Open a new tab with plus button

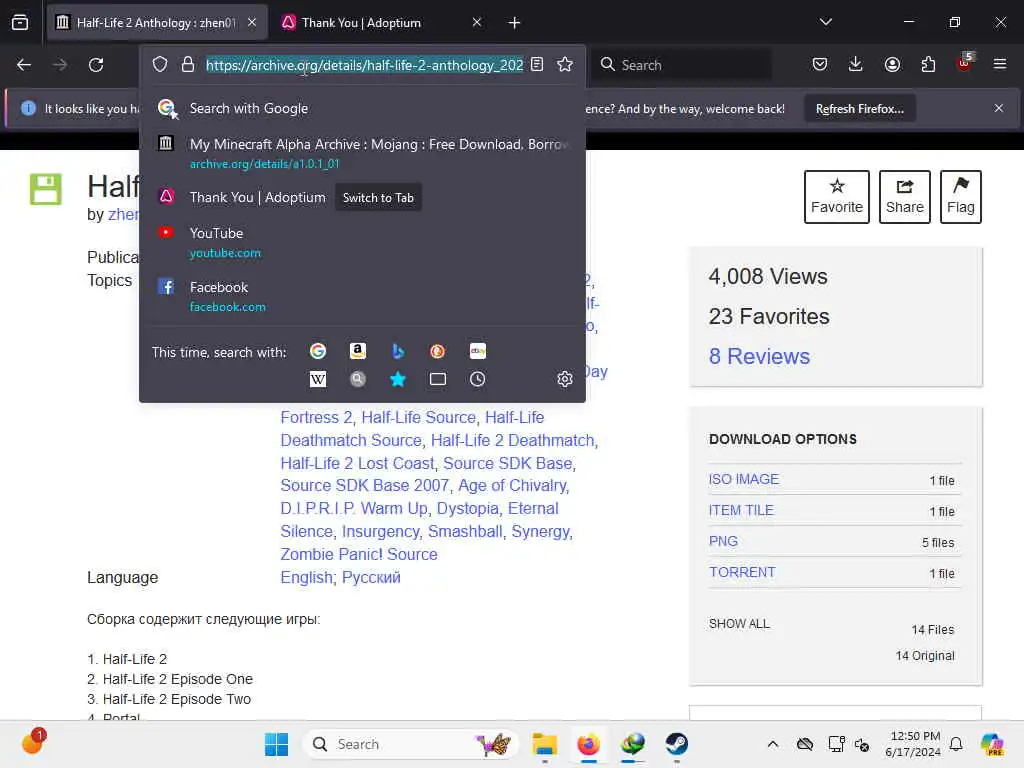514,23
